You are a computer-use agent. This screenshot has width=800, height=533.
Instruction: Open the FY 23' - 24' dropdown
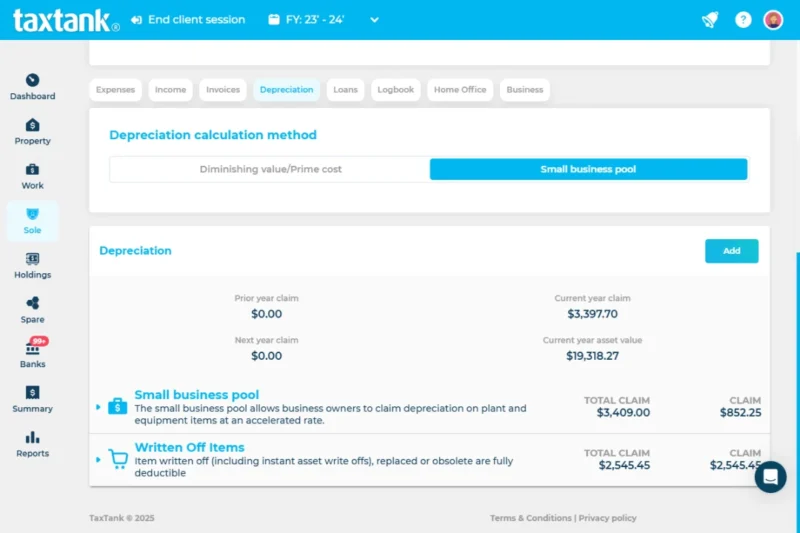click(324, 20)
